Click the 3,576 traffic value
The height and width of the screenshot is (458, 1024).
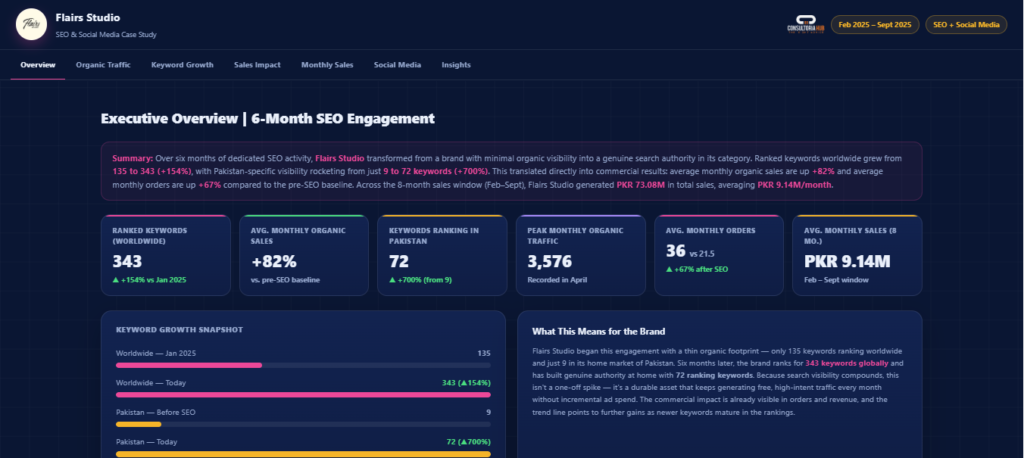(x=549, y=261)
